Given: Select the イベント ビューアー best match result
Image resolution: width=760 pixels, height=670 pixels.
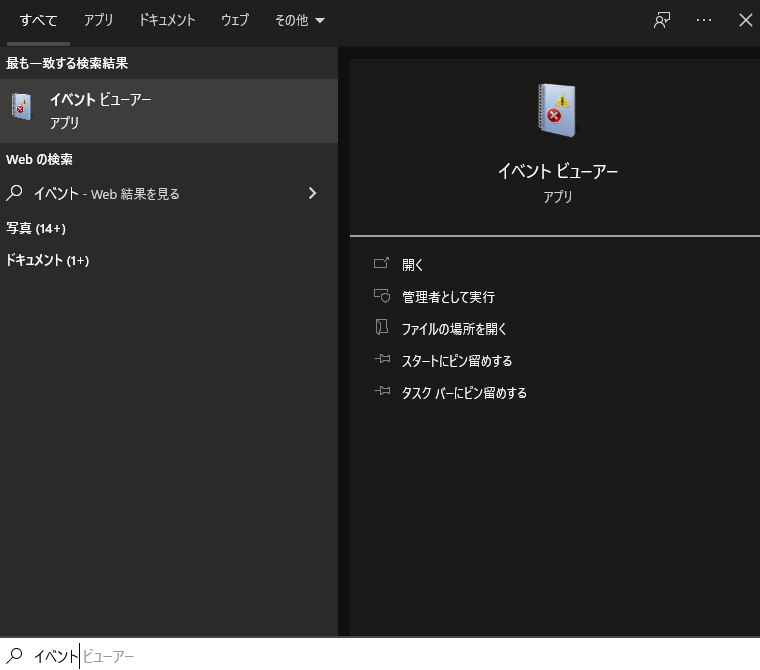Looking at the screenshot, I should pos(169,111).
